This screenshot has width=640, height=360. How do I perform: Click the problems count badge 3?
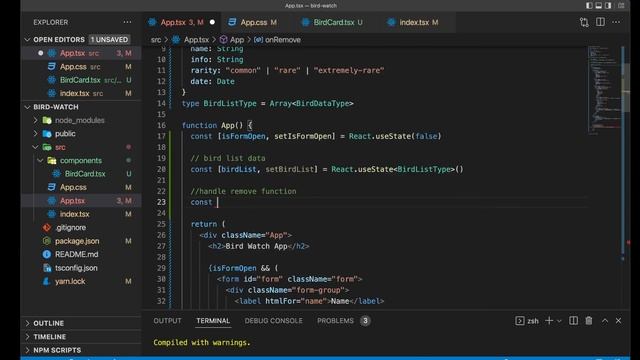pos(365,321)
